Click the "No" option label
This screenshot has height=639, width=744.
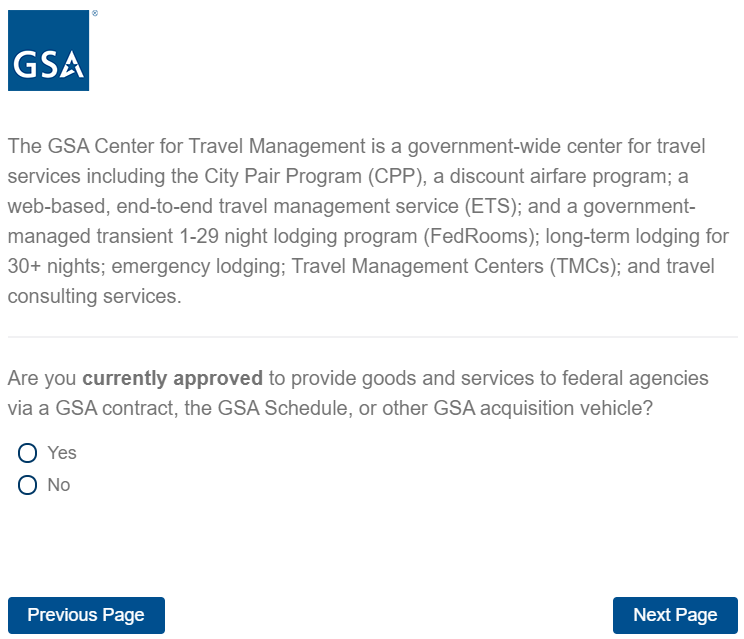(x=59, y=485)
